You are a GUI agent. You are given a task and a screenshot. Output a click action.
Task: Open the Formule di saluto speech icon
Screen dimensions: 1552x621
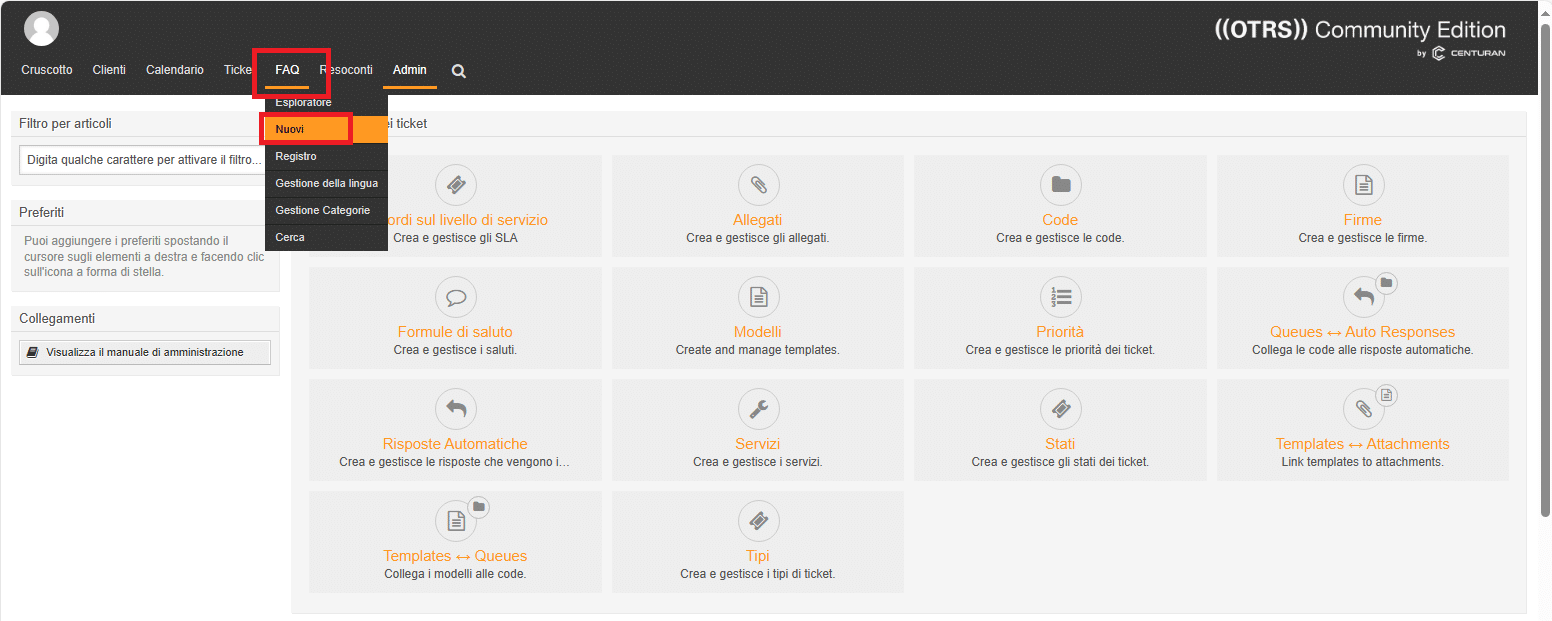(x=456, y=297)
